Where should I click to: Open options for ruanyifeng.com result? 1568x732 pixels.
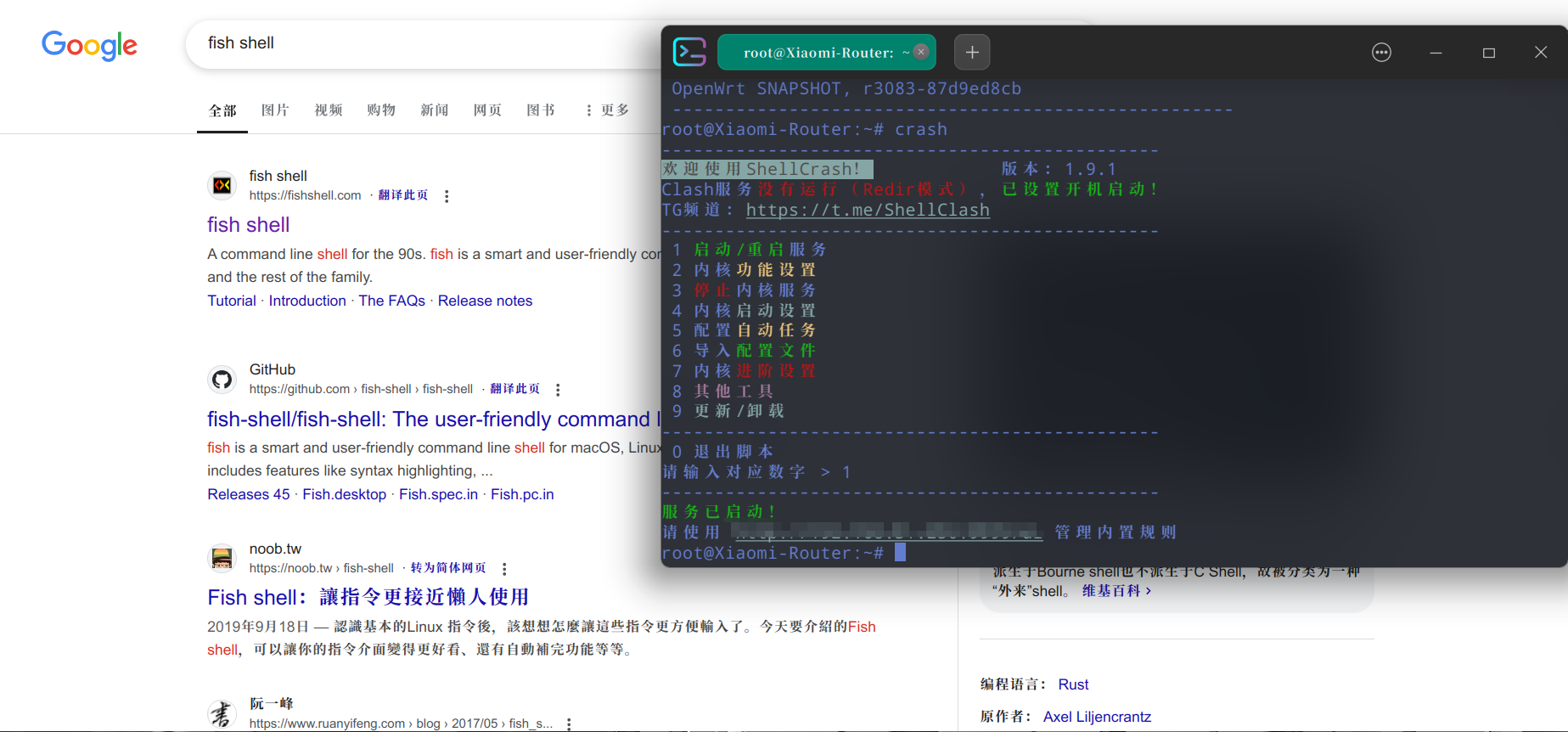pos(569,724)
